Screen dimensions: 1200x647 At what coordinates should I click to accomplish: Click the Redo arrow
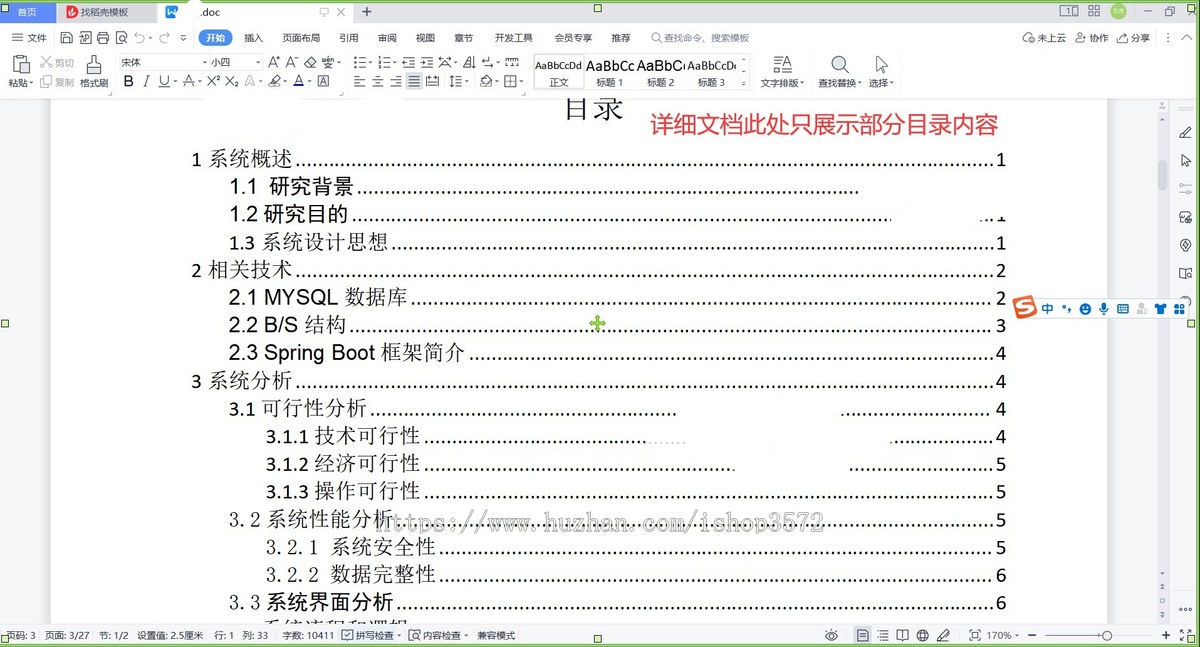[x=166, y=38]
